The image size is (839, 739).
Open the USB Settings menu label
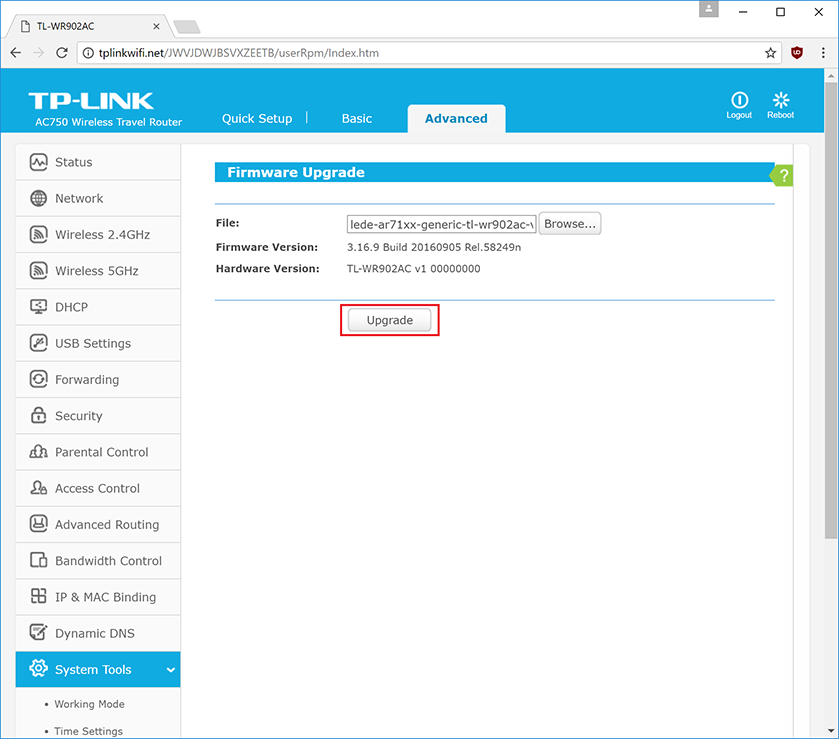tap(93, 344)
